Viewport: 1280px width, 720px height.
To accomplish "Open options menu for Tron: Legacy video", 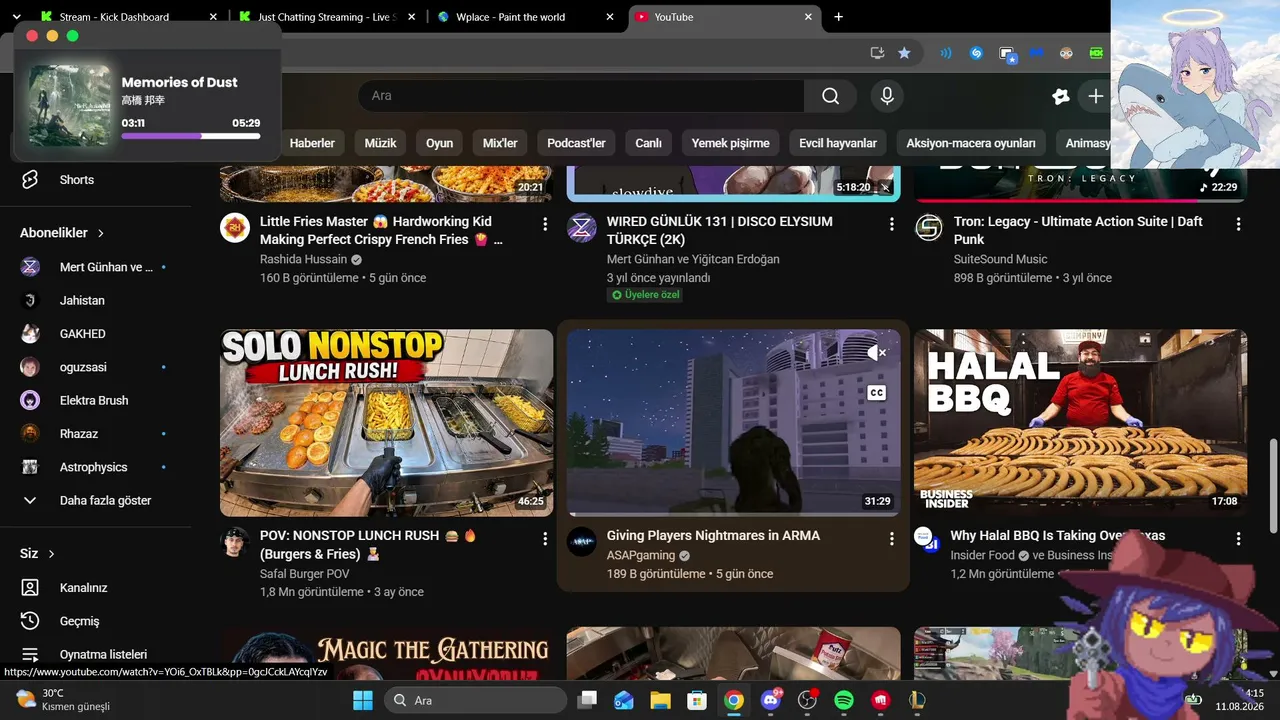I will tap(1239, 224).
